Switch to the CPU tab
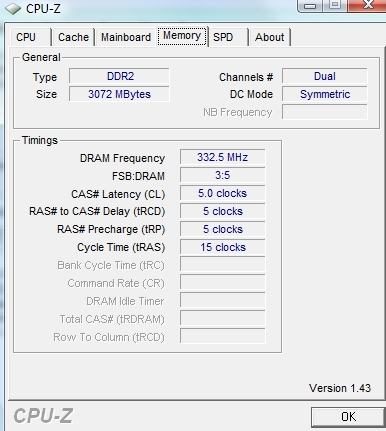 click(x=30, y=37)
